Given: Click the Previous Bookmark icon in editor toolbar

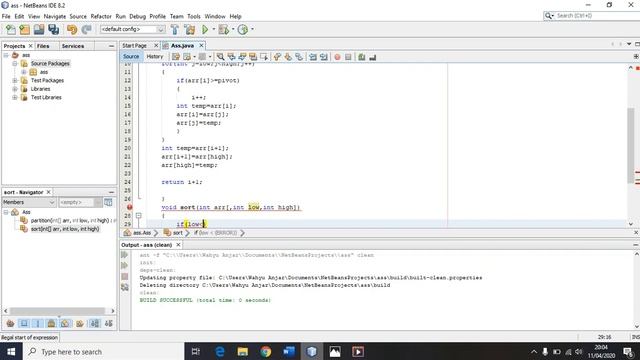Looking at the screenshot, I should pos(277,57).
